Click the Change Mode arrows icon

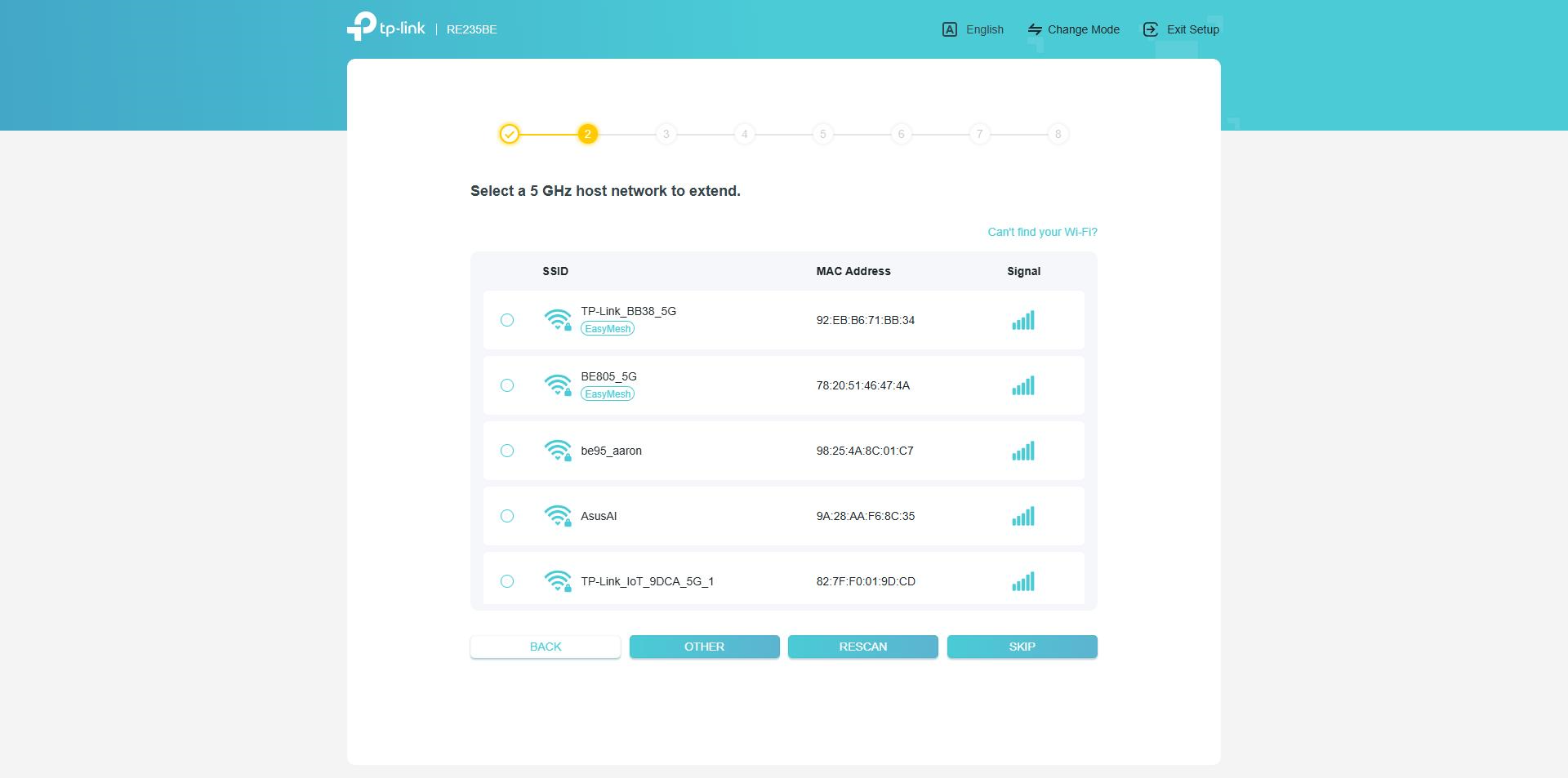pyautogui.click(x=1035, y=29)
